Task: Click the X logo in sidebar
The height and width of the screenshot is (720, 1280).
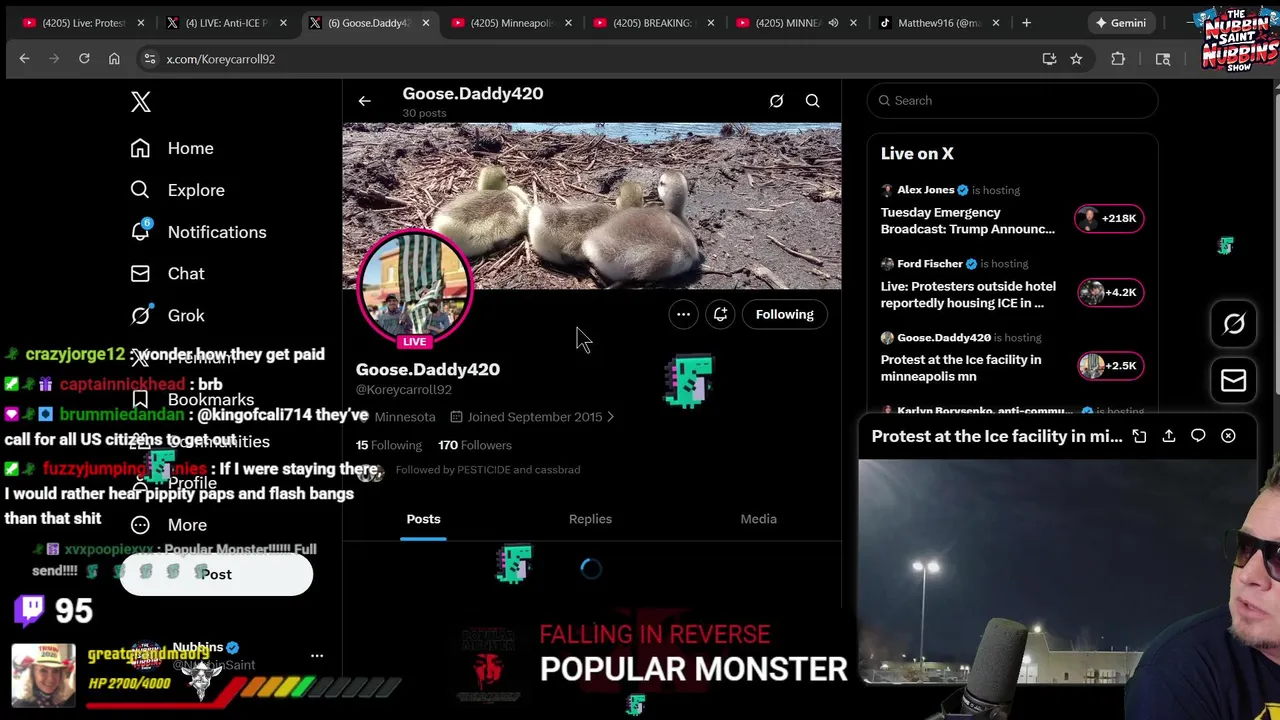Action: coord(141,102)
